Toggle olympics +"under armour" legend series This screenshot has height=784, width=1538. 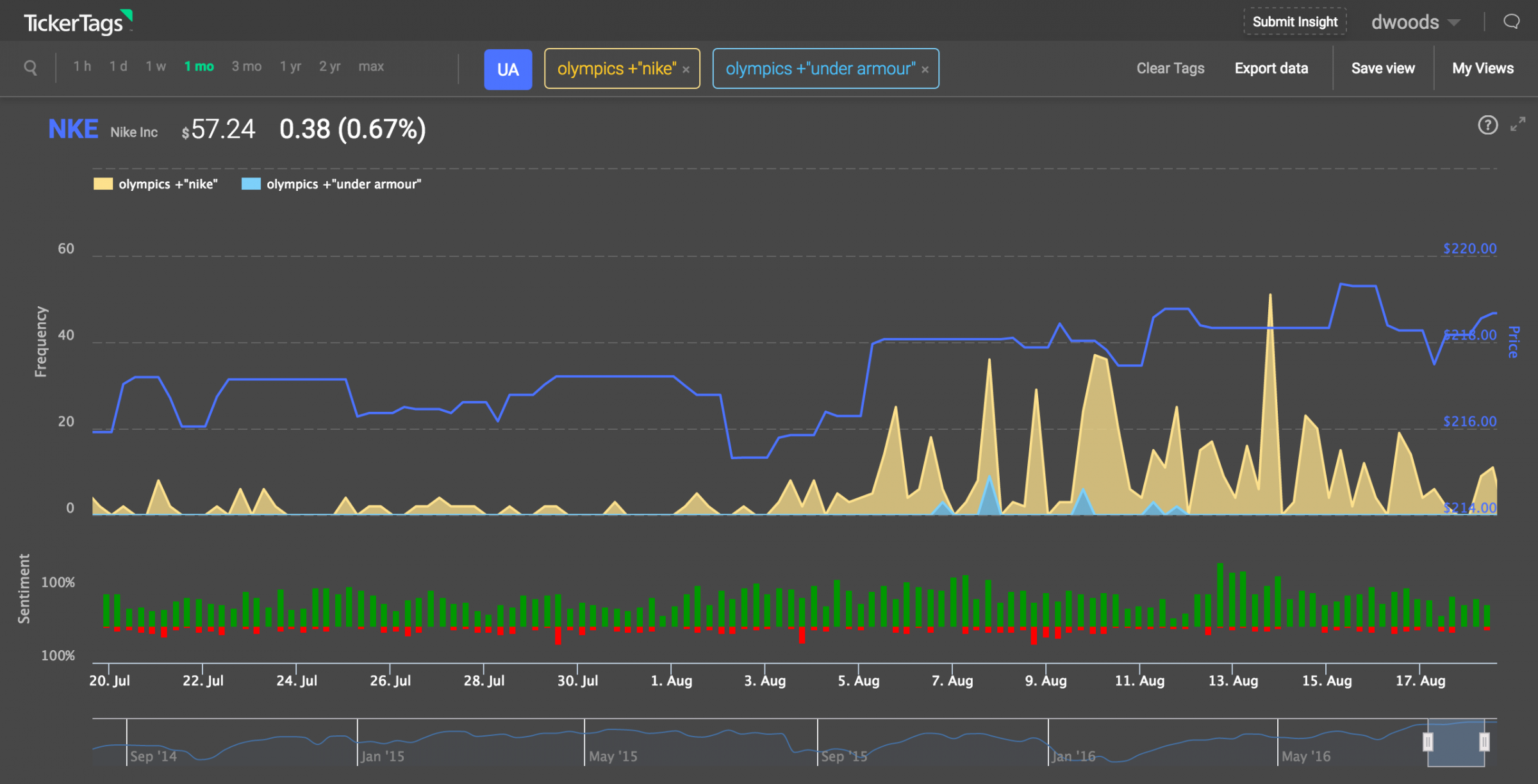[x=331, y=184]
